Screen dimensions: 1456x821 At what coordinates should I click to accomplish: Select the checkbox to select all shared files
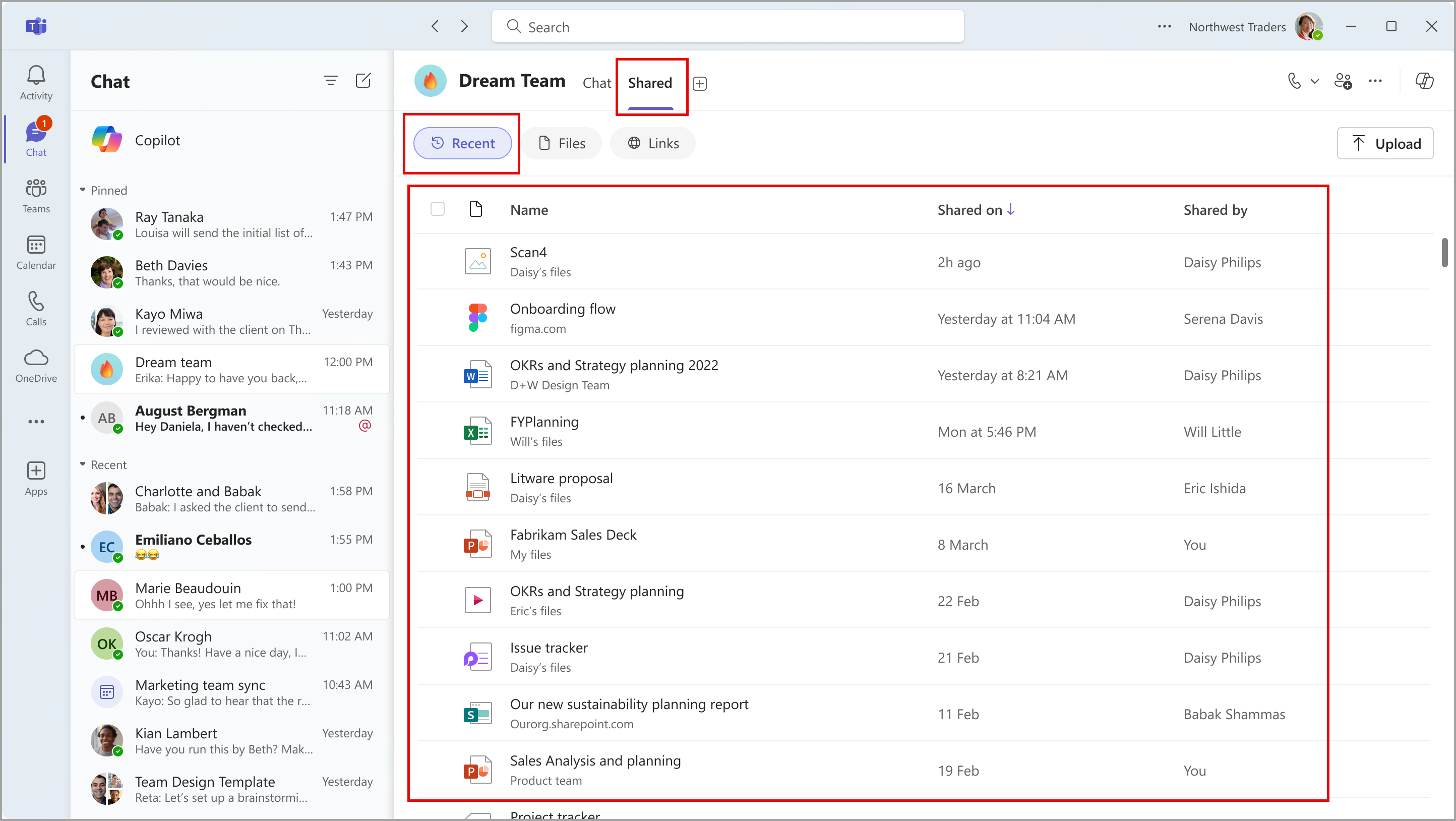click(438, 209)
